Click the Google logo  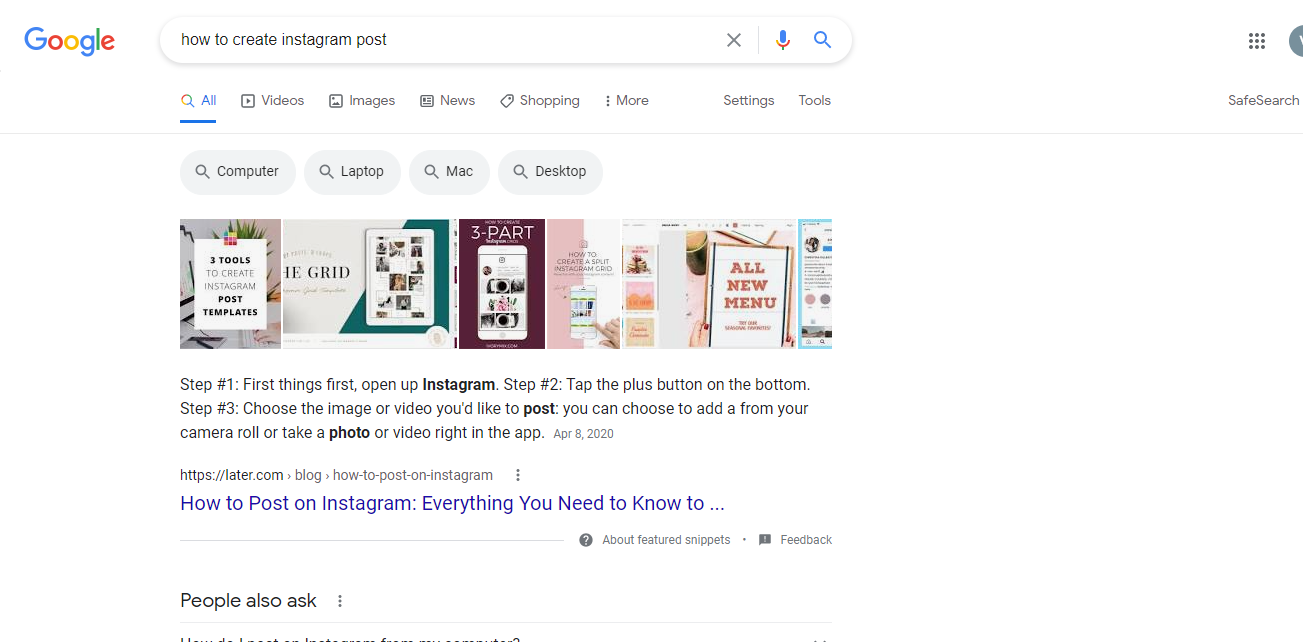tap(70, 40)
